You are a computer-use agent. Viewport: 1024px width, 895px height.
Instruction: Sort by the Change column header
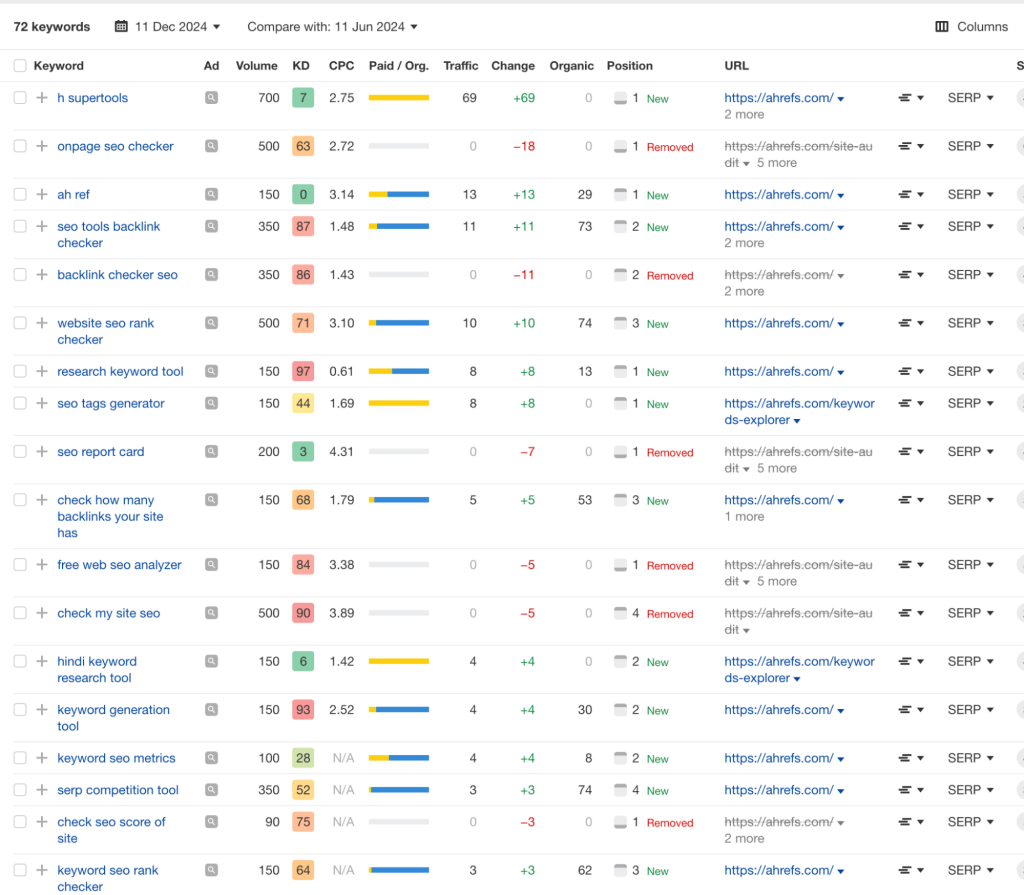513,65
